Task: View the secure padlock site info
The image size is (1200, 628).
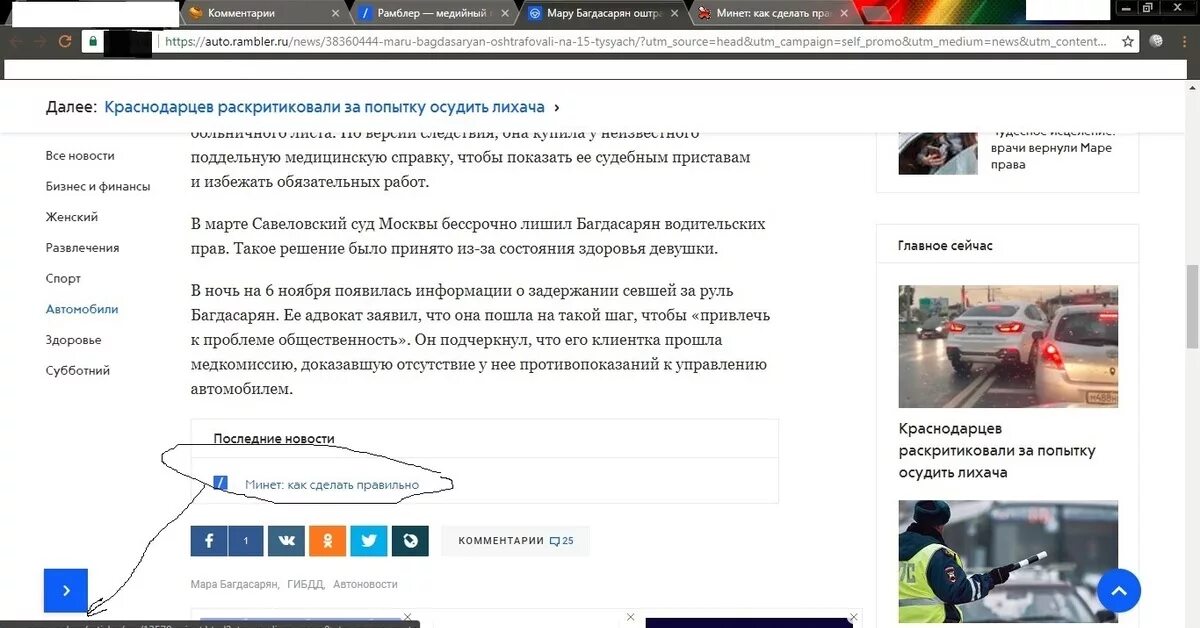Action: click(x=93, y=41)
